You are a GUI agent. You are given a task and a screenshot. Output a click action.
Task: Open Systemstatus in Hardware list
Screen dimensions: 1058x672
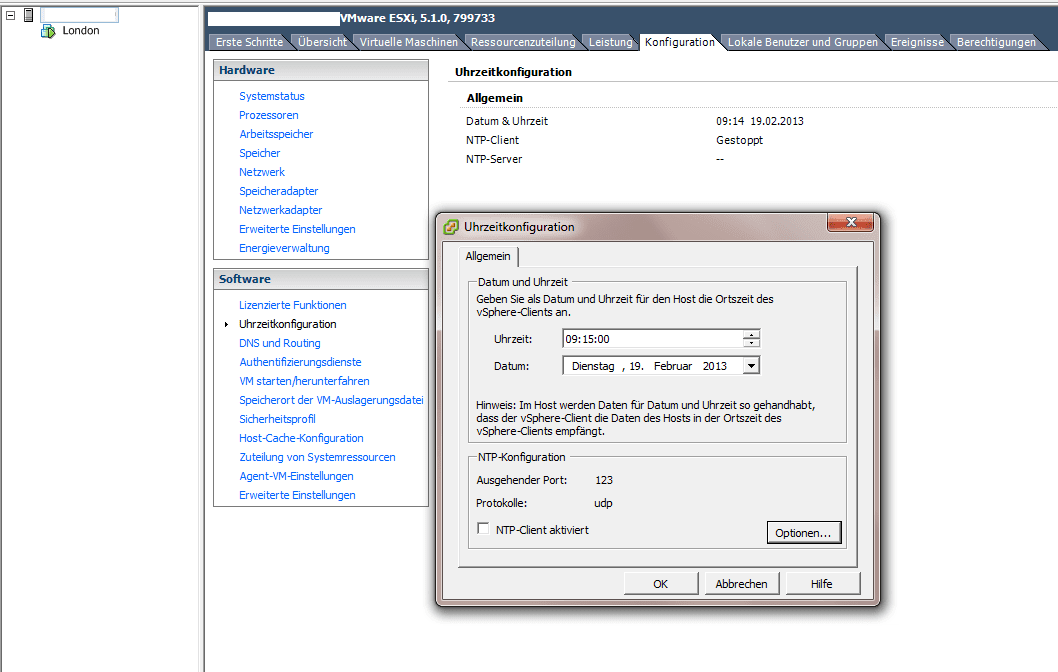(272, 96)
